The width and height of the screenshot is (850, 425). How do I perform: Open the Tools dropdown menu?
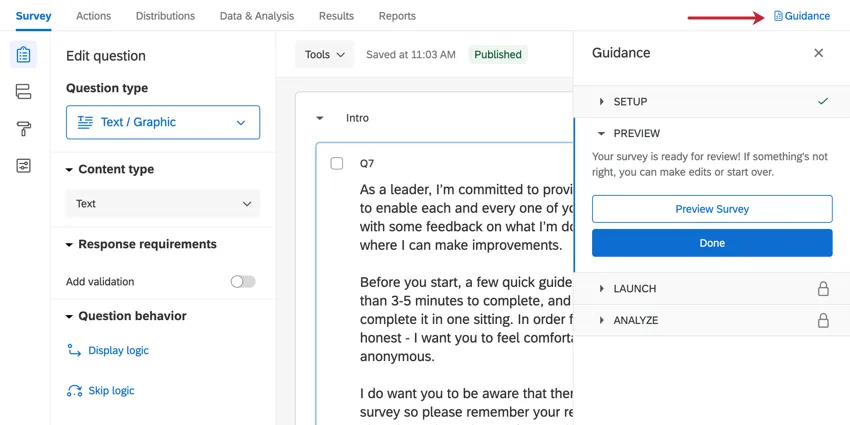tap(325, 55)
